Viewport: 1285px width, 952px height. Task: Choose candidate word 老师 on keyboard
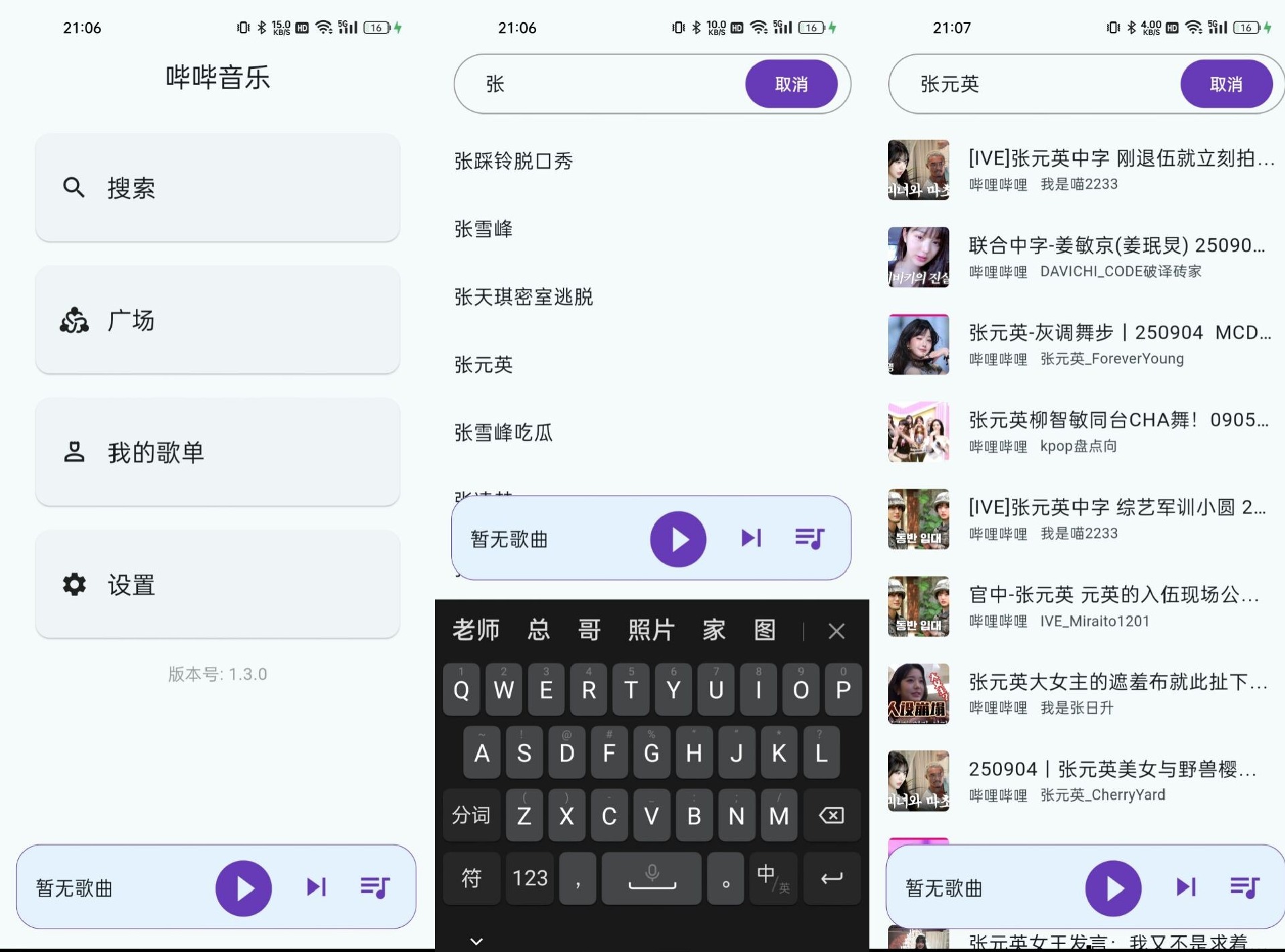pos(476,630)
